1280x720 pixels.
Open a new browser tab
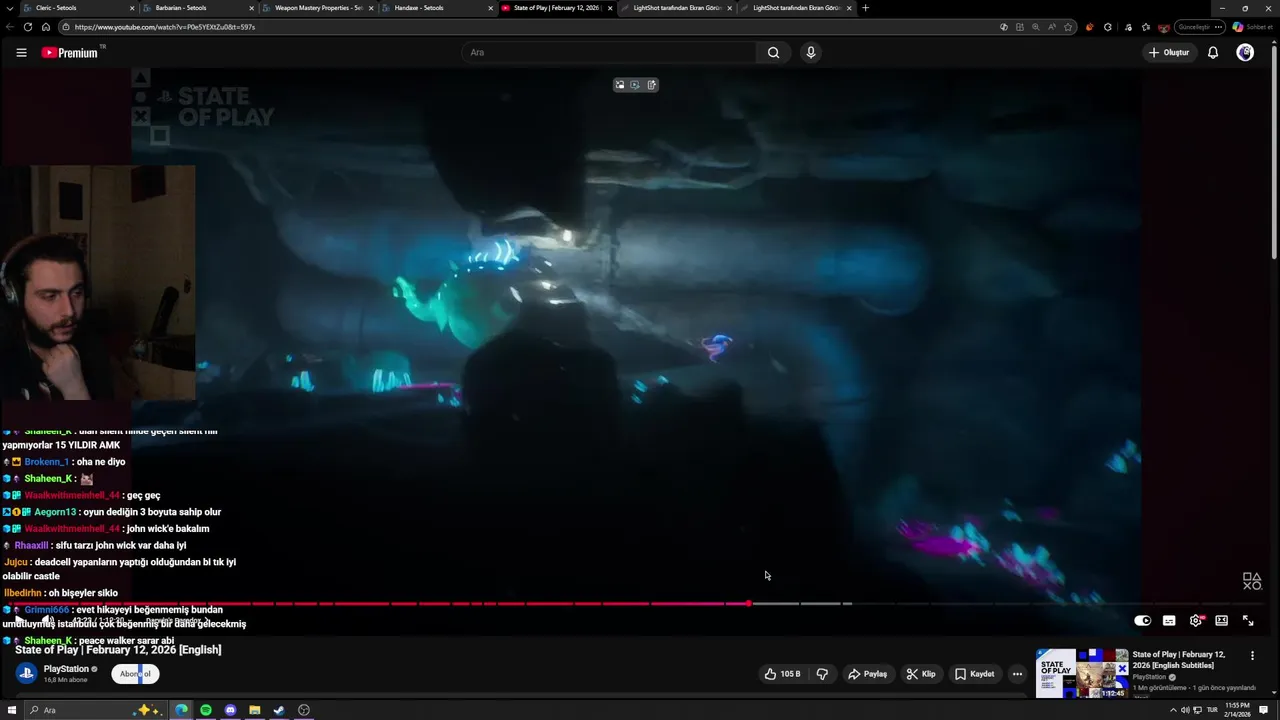pos(866,8)
